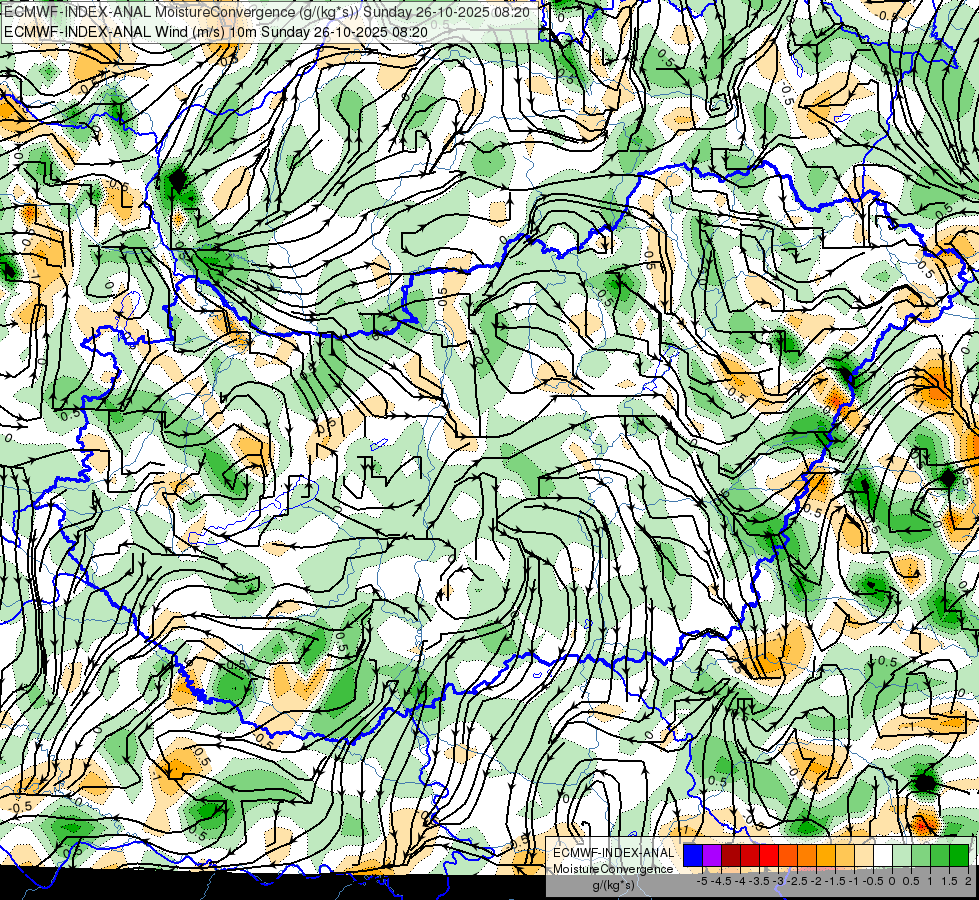This screenshot has width=979, height=900.
Task: Click the '-2.5' legend tick label
Action: tap(797, 881)
